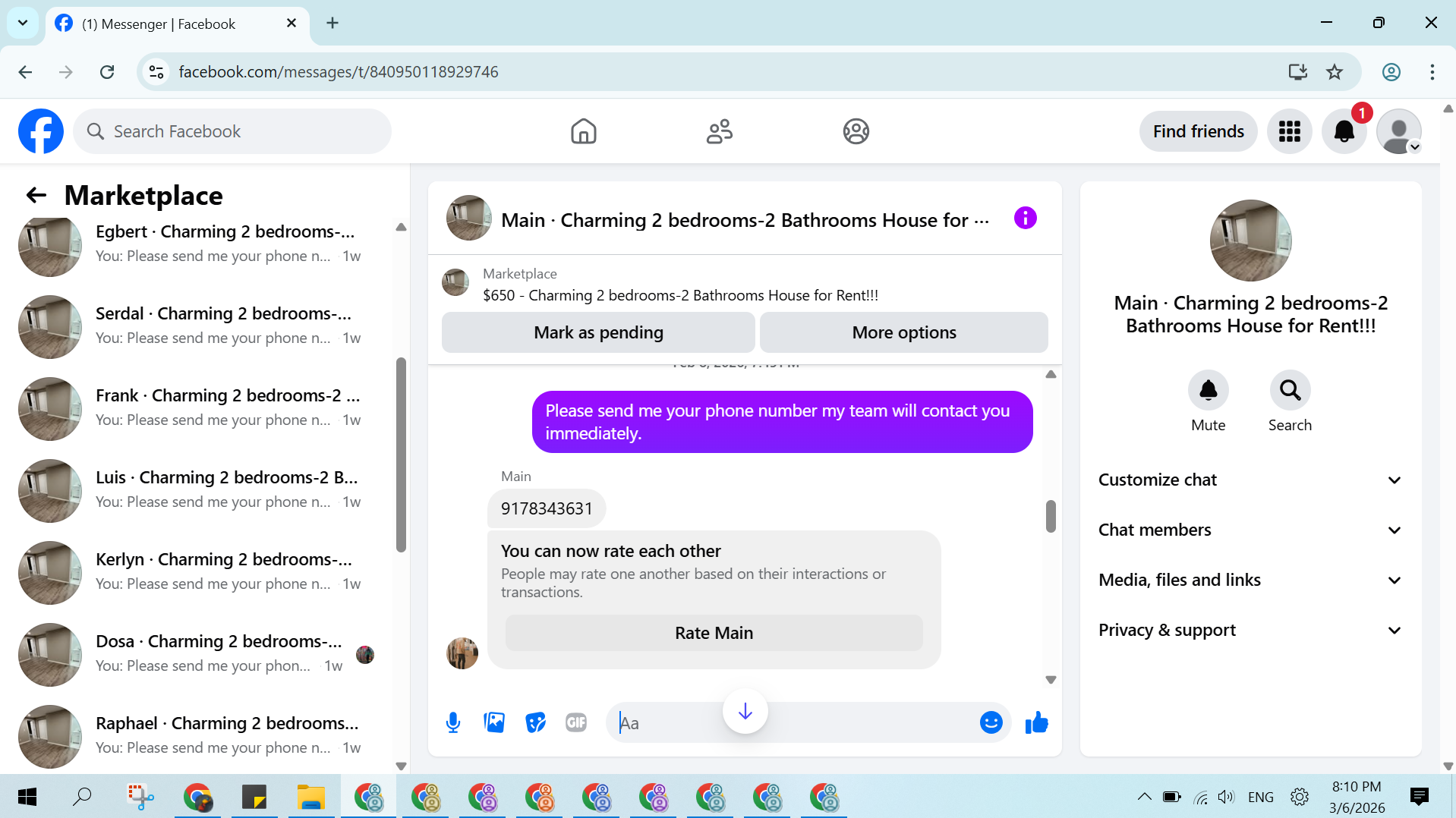Screen dimensions: 1456x818
Task: Open File Explorer from taskbar
Action: 310,798
